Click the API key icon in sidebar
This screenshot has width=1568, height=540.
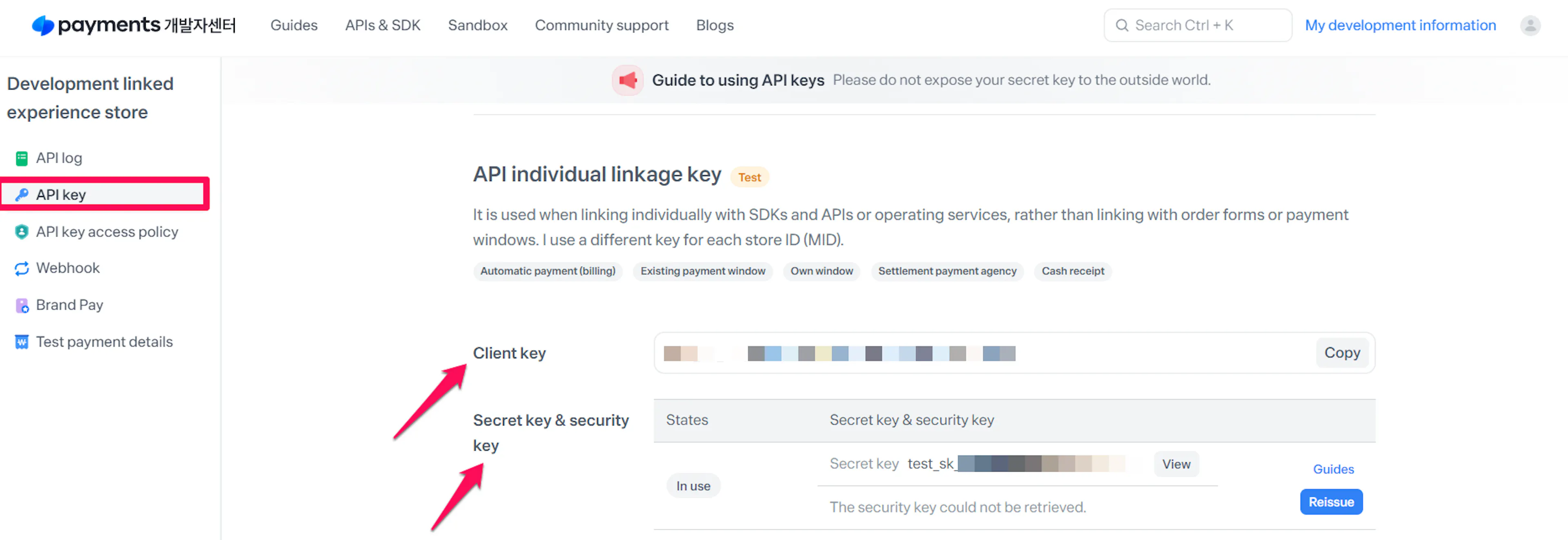click(22, 195)
